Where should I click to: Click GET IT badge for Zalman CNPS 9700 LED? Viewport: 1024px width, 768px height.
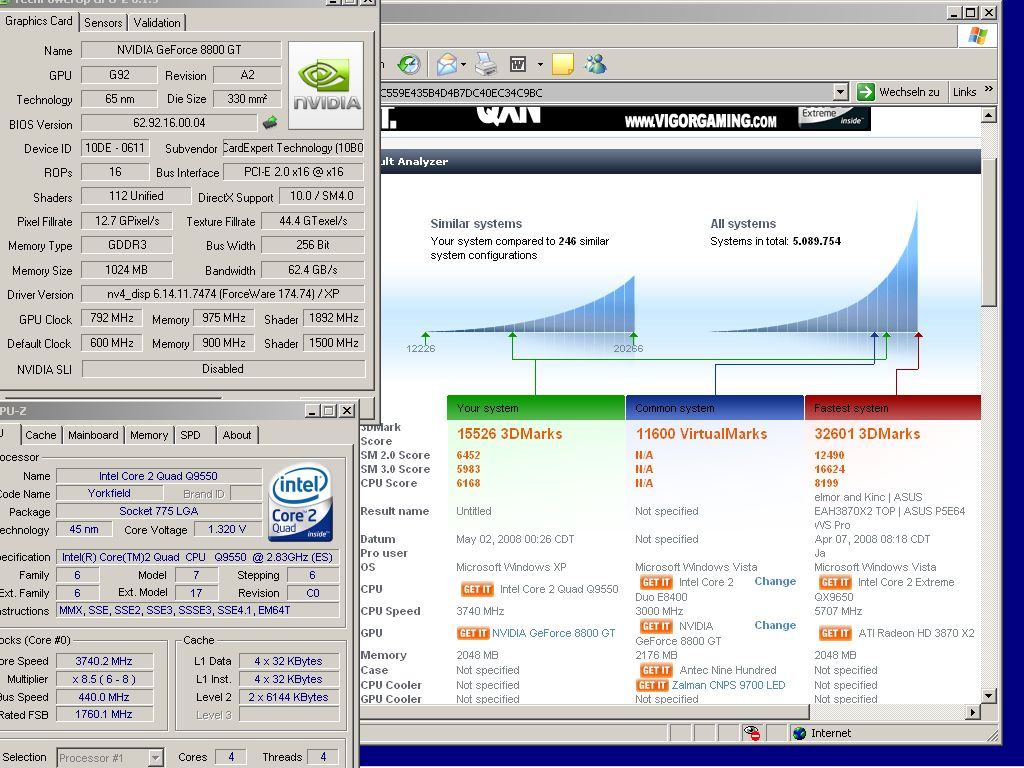point(652,685)
